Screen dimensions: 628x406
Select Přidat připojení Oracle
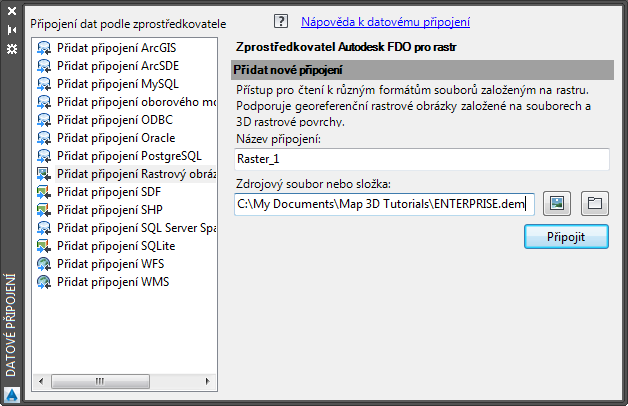(x=116, y=138)
